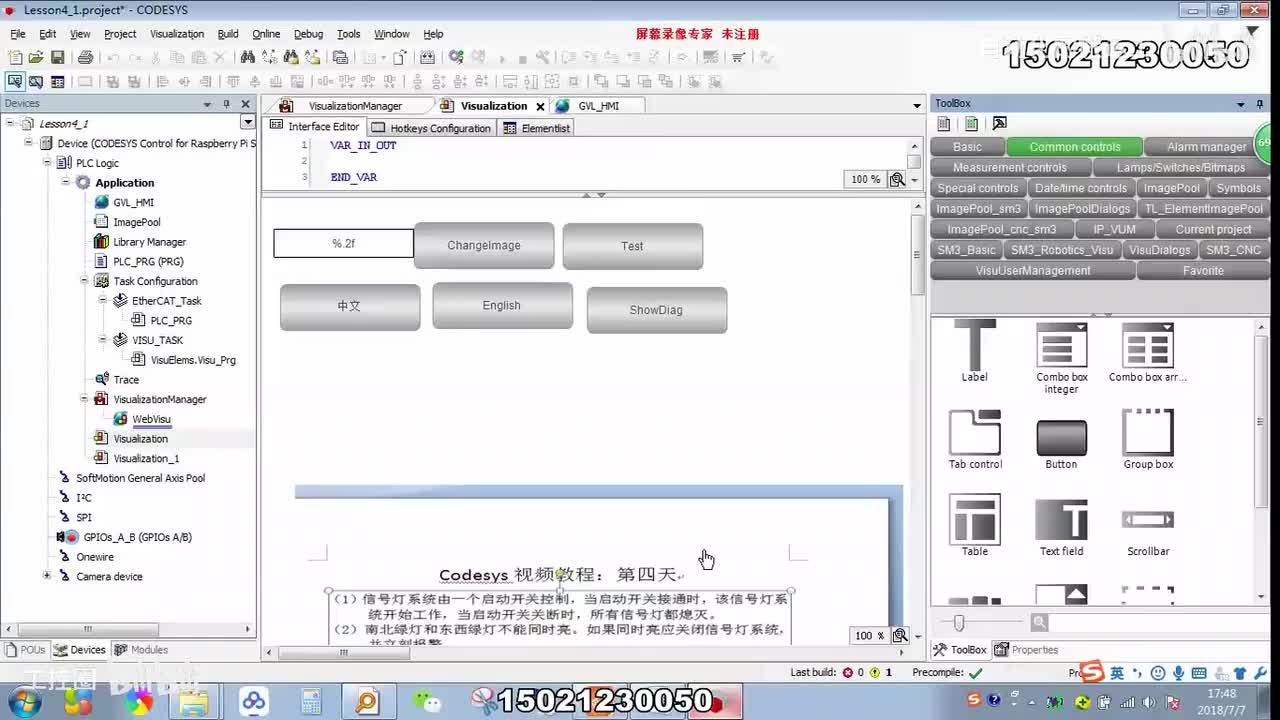
Task: Open Windows Start button
Action: click(x=24, y=702)
